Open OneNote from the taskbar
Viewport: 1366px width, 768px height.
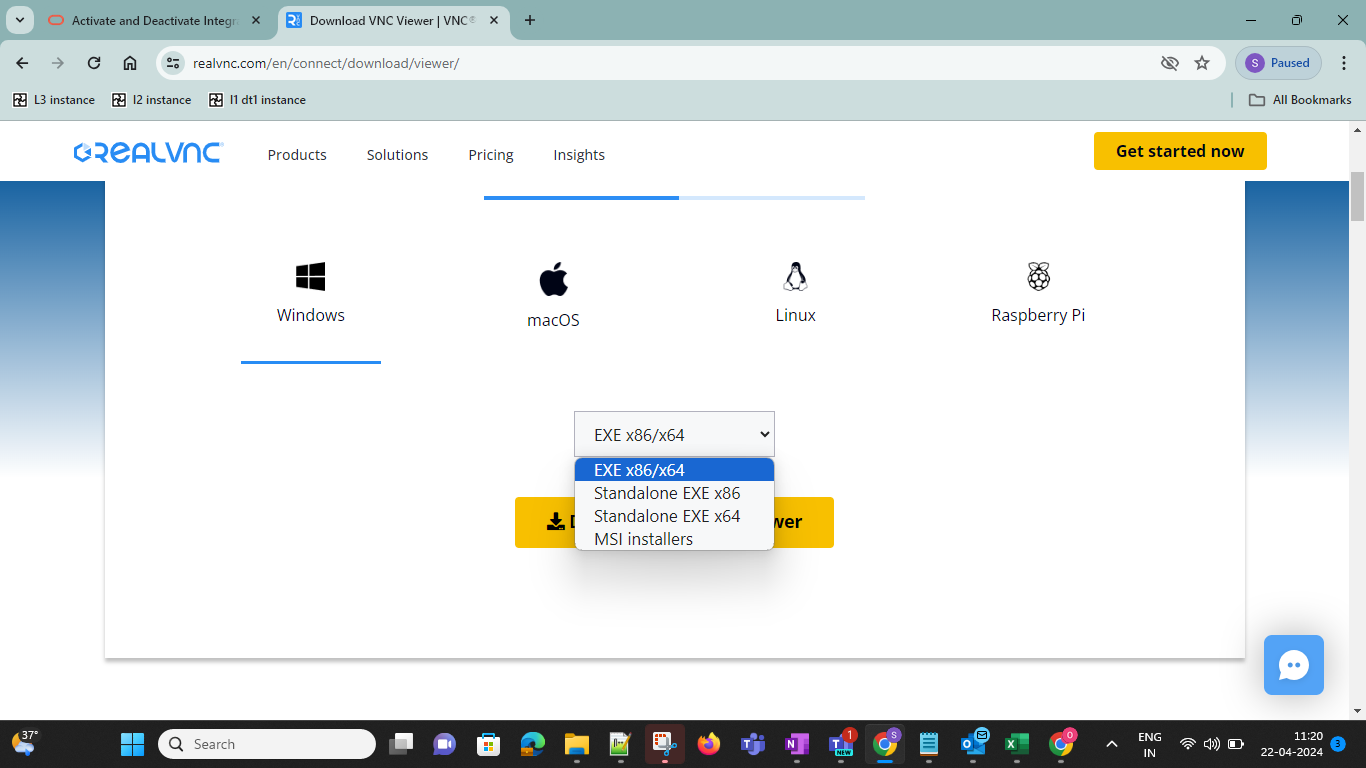pyautogui.click(x=797, y=744)
